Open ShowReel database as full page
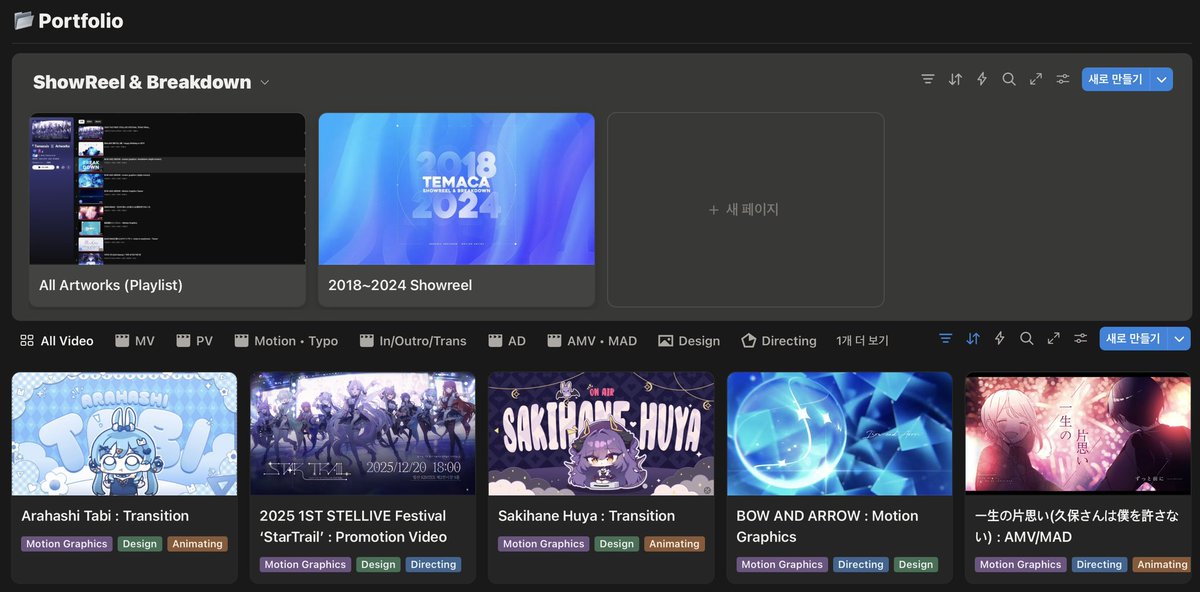 [1036, 79]
